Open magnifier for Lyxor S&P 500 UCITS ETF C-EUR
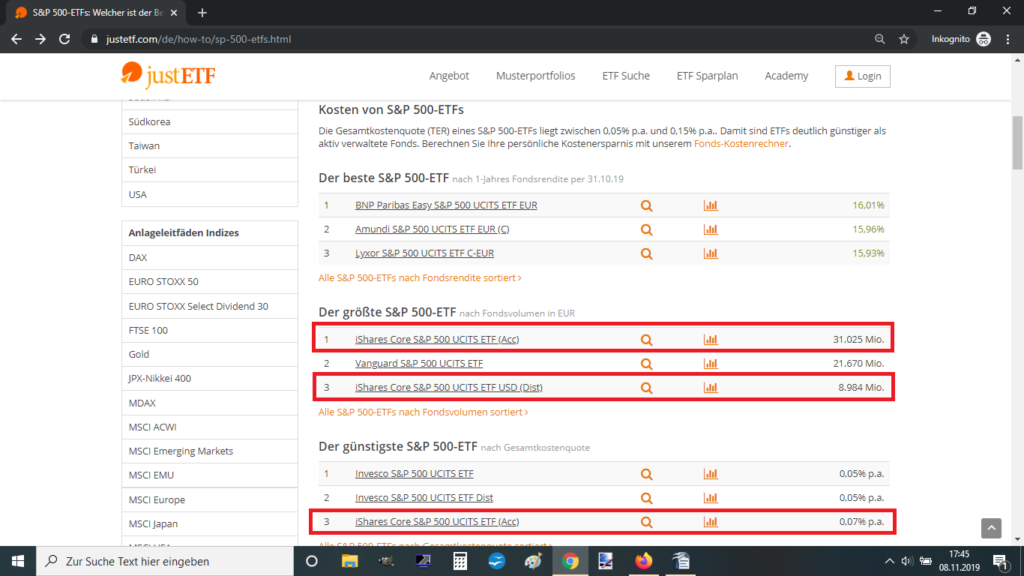This screenshot has height=576, width=1024. pyautogui.click(x=646, y=254)
